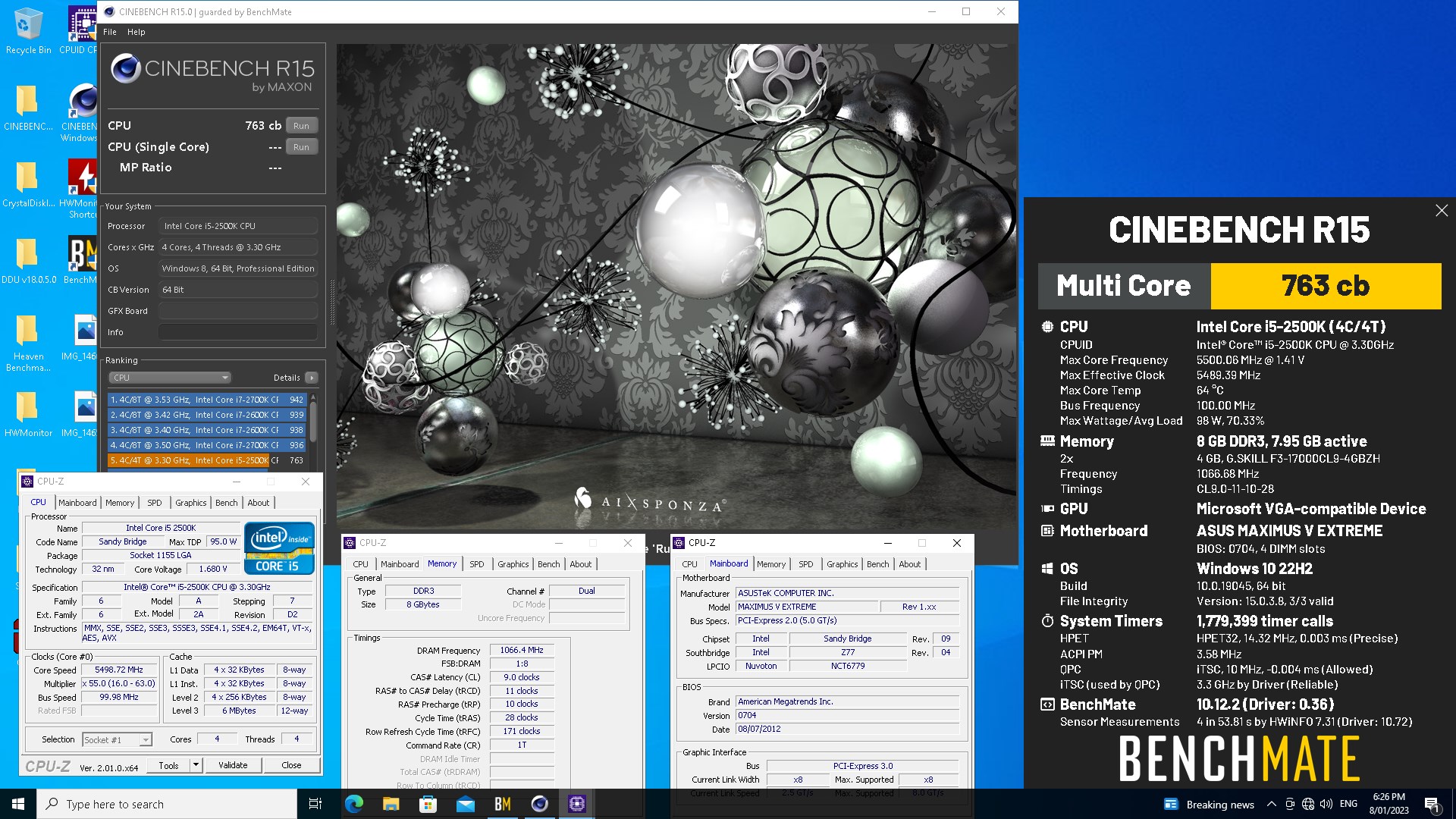The image size is (1456, 819).
Task: Open the Ranking CPU dropdown
Action: coord(170,378)
